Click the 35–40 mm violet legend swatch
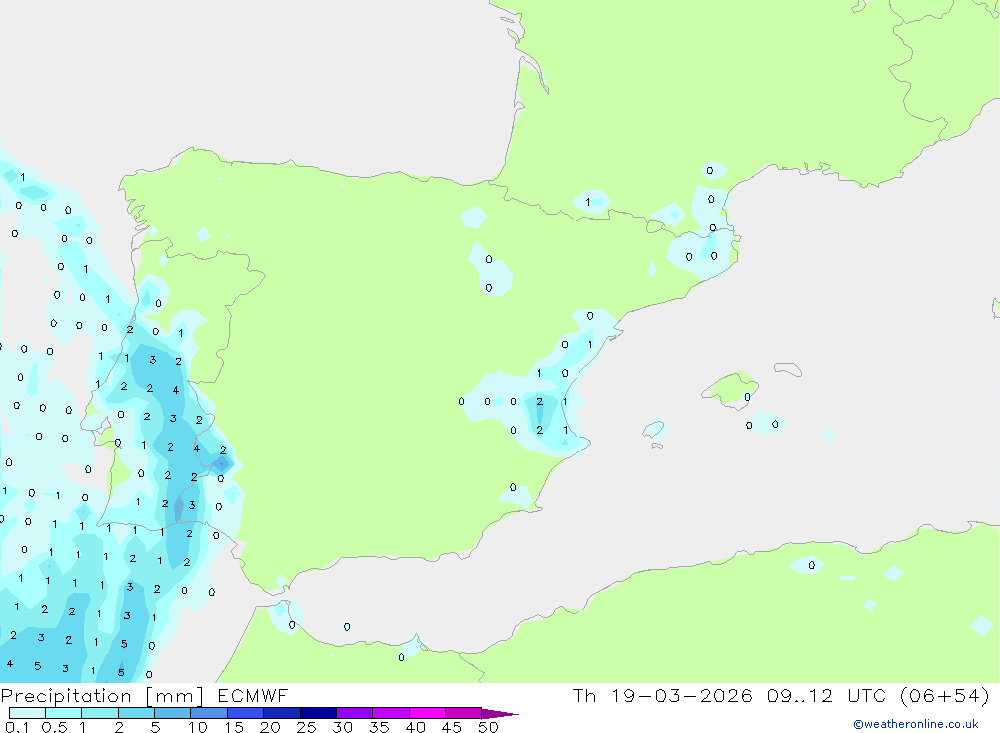Image resolution: width=1000 pixels, height=733 pixels. [391, 713]
